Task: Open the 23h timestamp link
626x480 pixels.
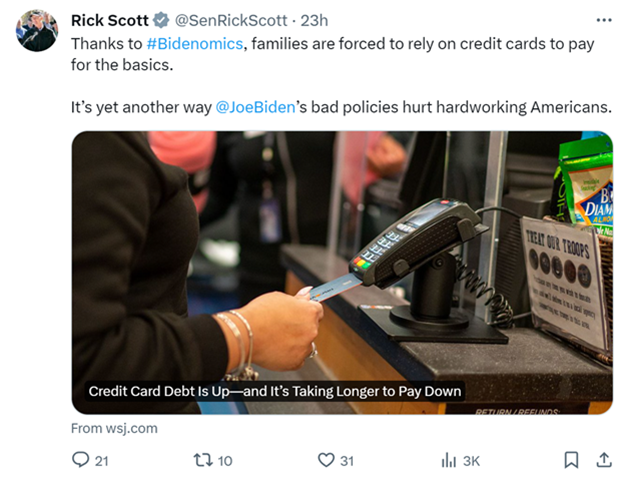Action: pos(314,20)
